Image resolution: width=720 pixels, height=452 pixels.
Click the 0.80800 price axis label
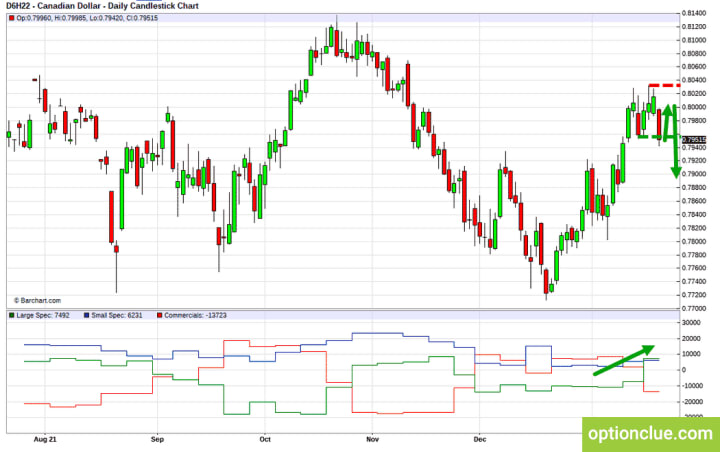694,53
